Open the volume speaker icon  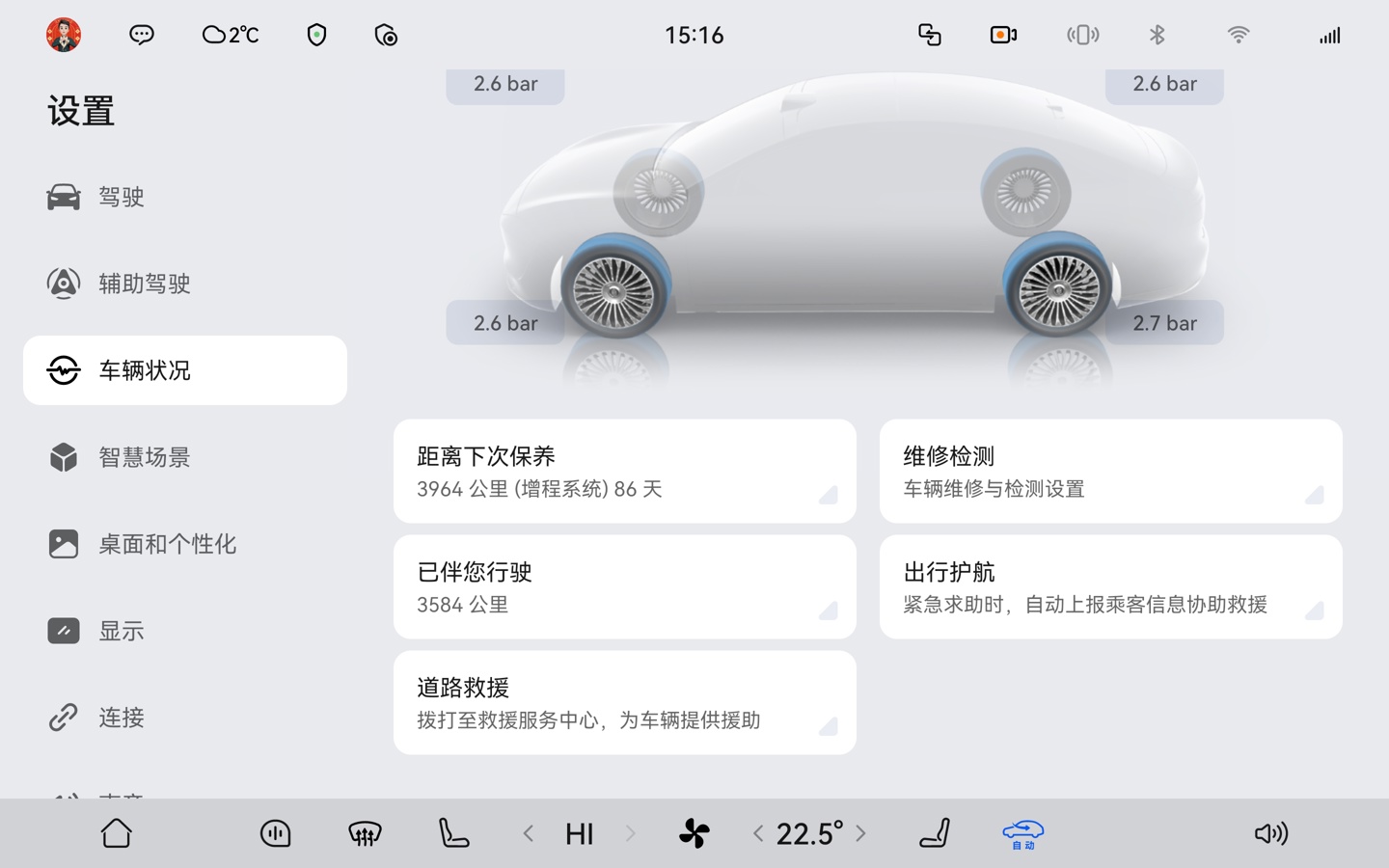pyautogui.click(x=1270, y=833)
